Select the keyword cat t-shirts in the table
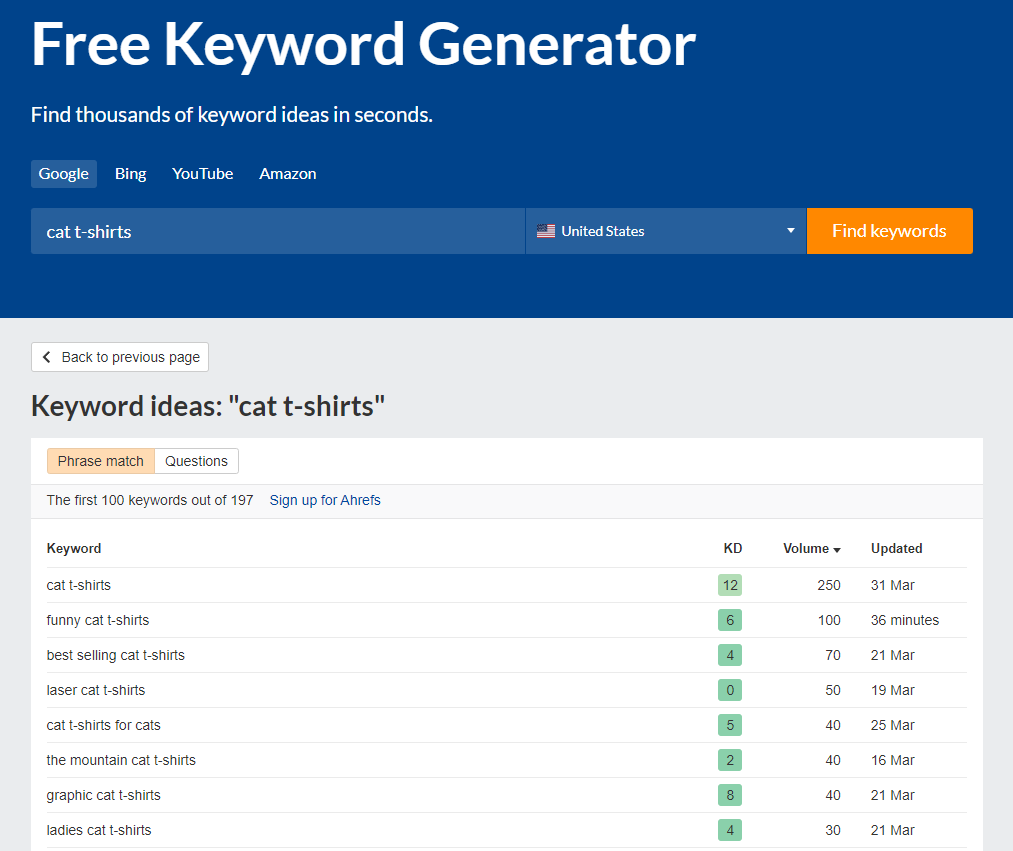Image resolution: width=1013 pixels, height=851 pixels. click(79, 585)
